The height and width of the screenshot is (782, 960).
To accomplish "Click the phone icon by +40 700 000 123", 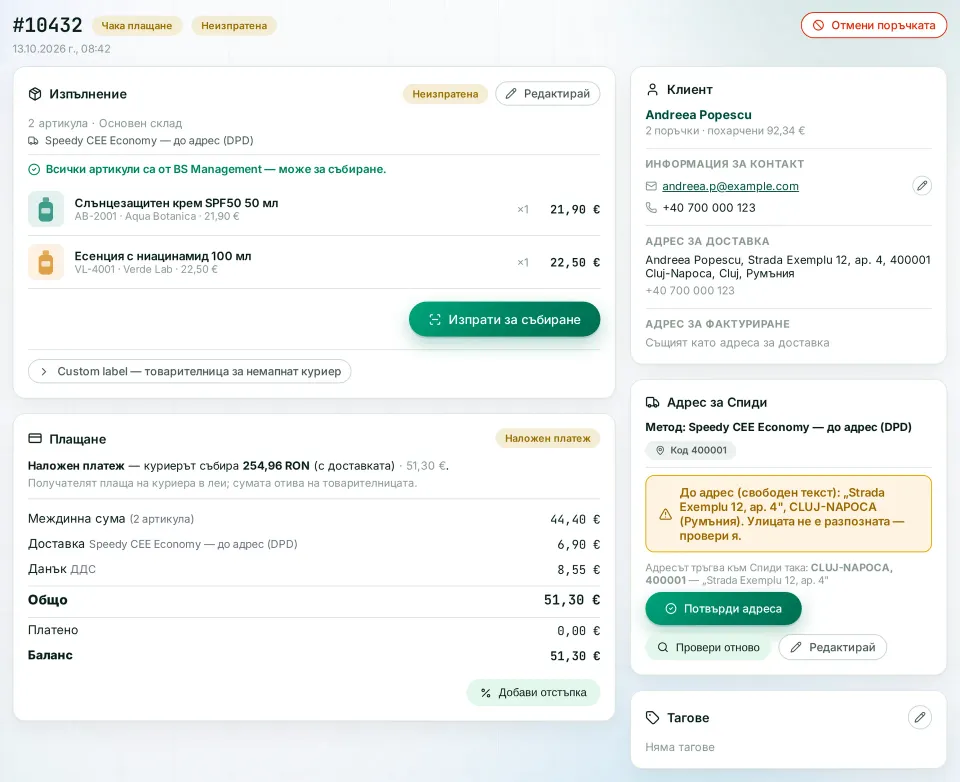I will tap(651, 208).
